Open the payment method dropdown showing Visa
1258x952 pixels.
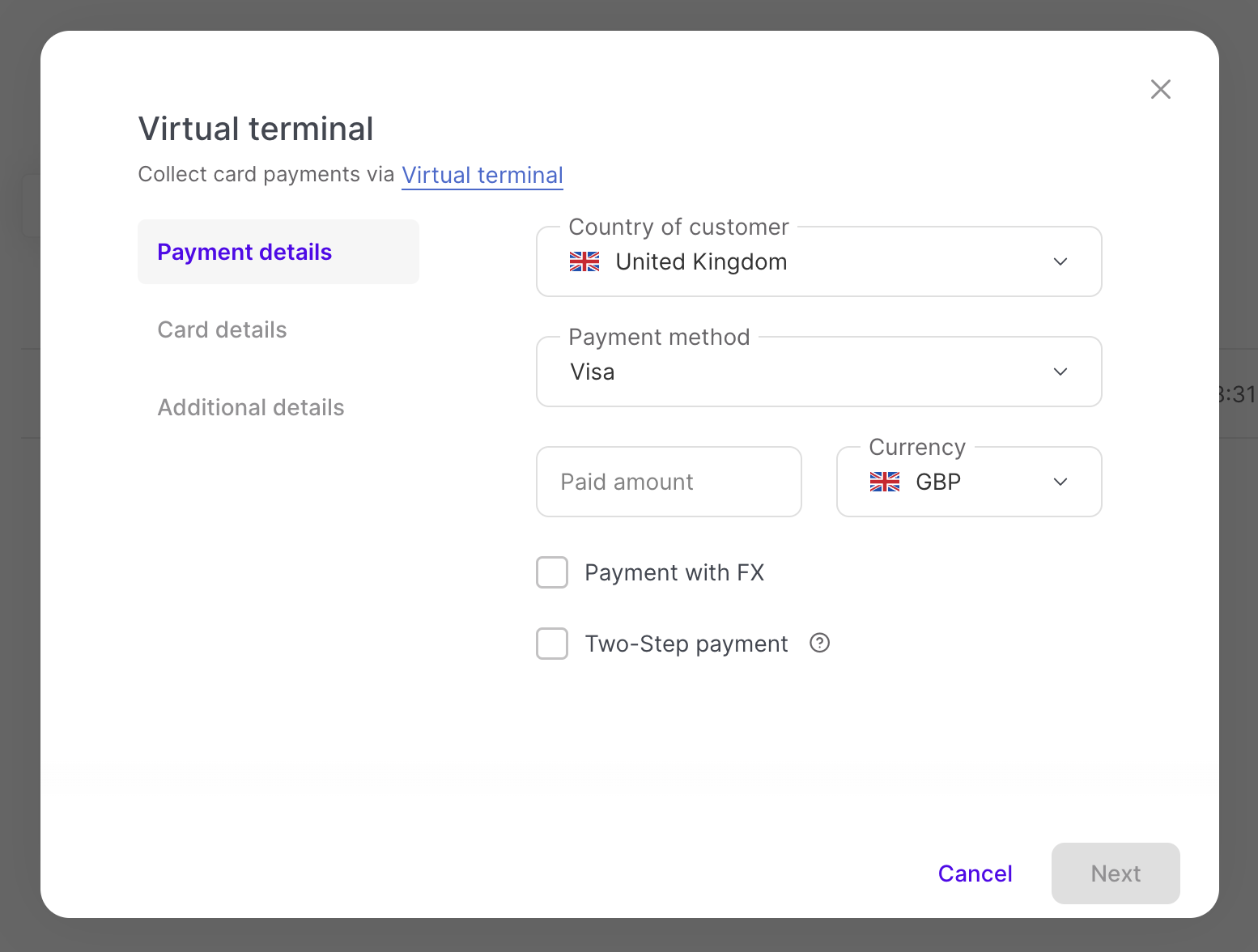(818, 372)
